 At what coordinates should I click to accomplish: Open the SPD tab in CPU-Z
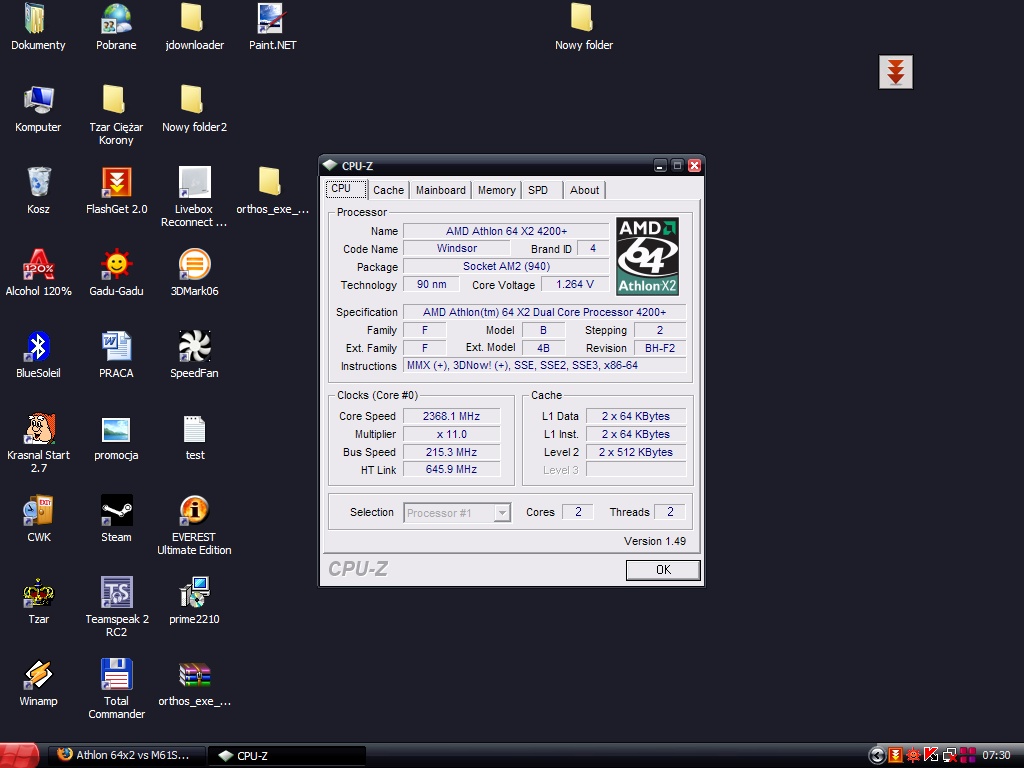coord(538,190)
